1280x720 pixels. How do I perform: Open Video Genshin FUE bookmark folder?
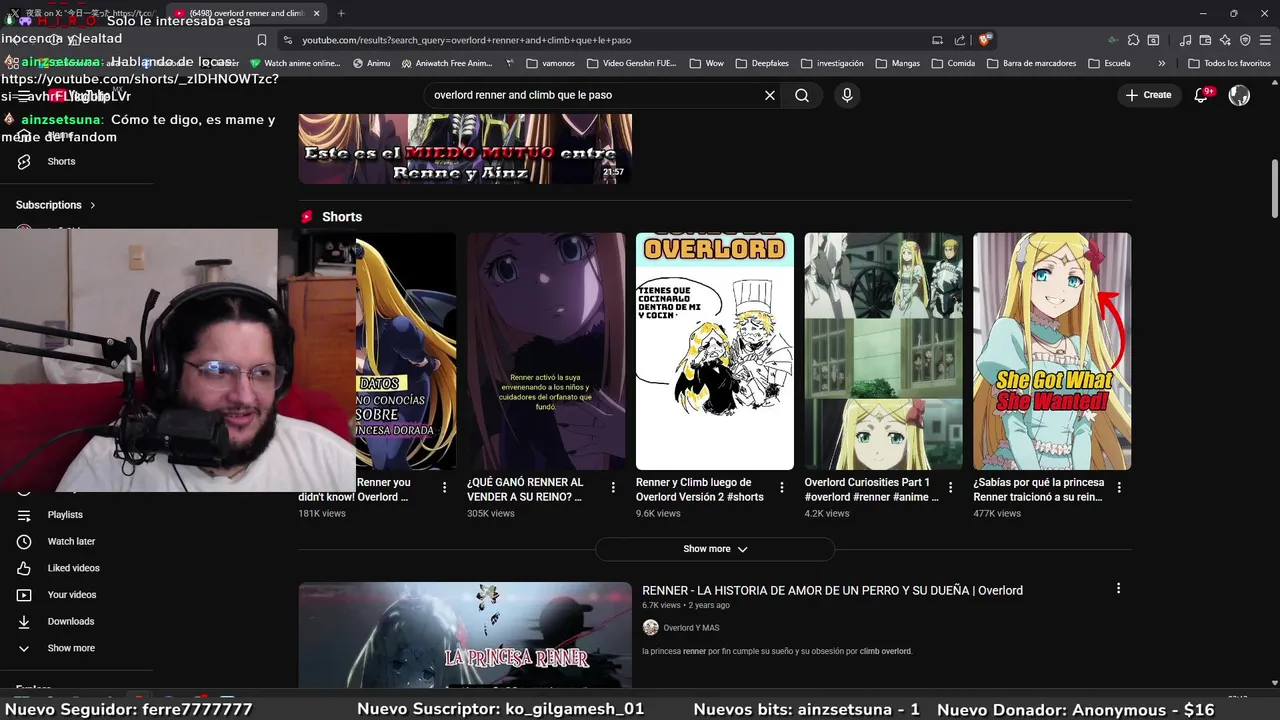coord(631,63)
